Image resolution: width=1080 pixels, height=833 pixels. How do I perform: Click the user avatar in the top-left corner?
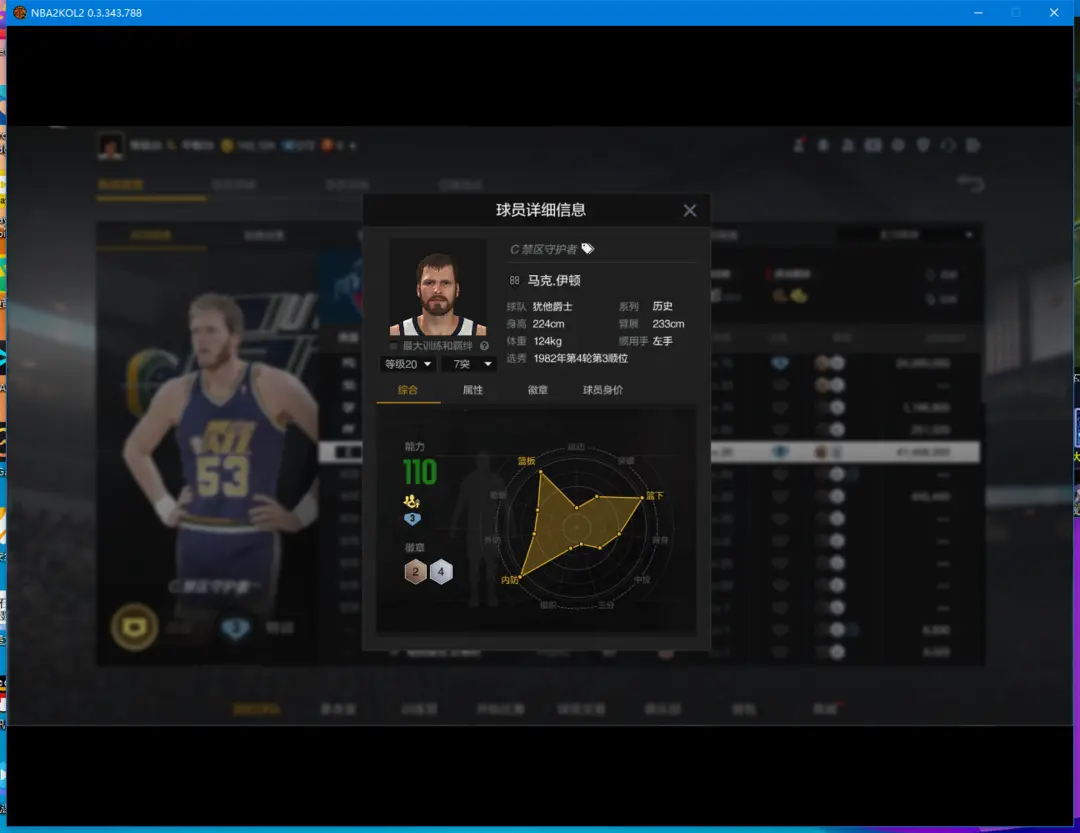110,145
